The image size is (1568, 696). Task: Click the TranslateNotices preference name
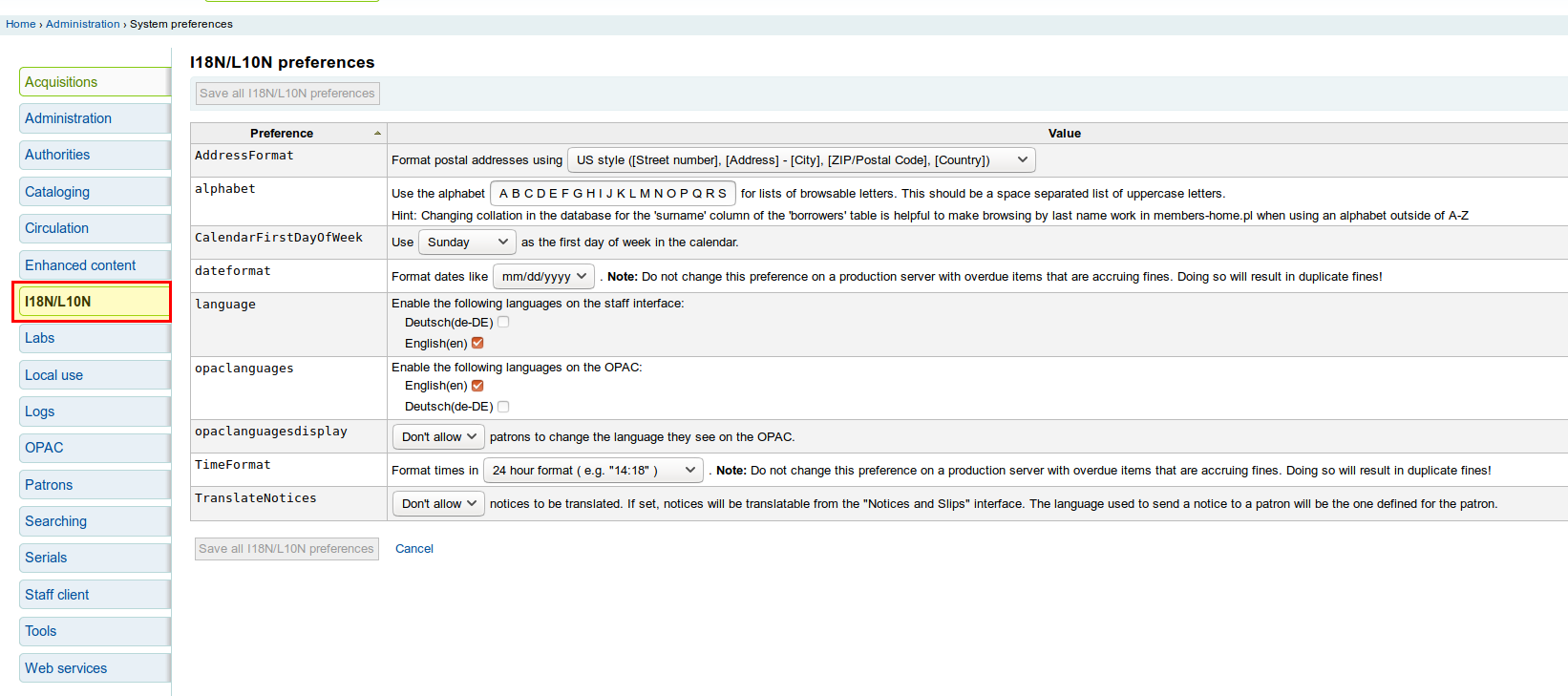tap(256, 498)
